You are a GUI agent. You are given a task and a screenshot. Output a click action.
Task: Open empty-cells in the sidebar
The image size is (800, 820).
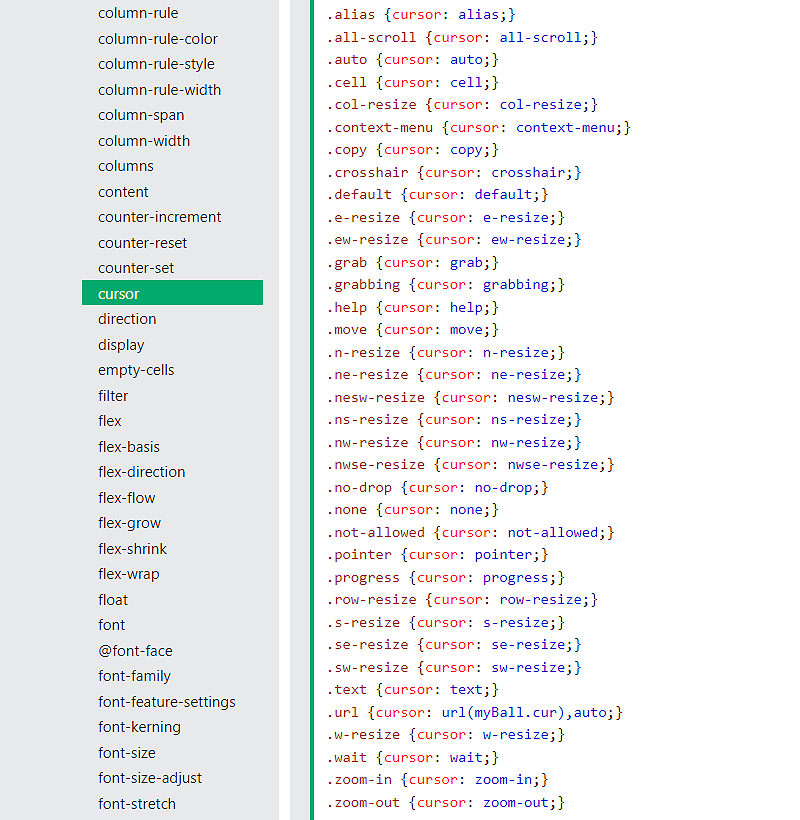(x=136, y=370)
